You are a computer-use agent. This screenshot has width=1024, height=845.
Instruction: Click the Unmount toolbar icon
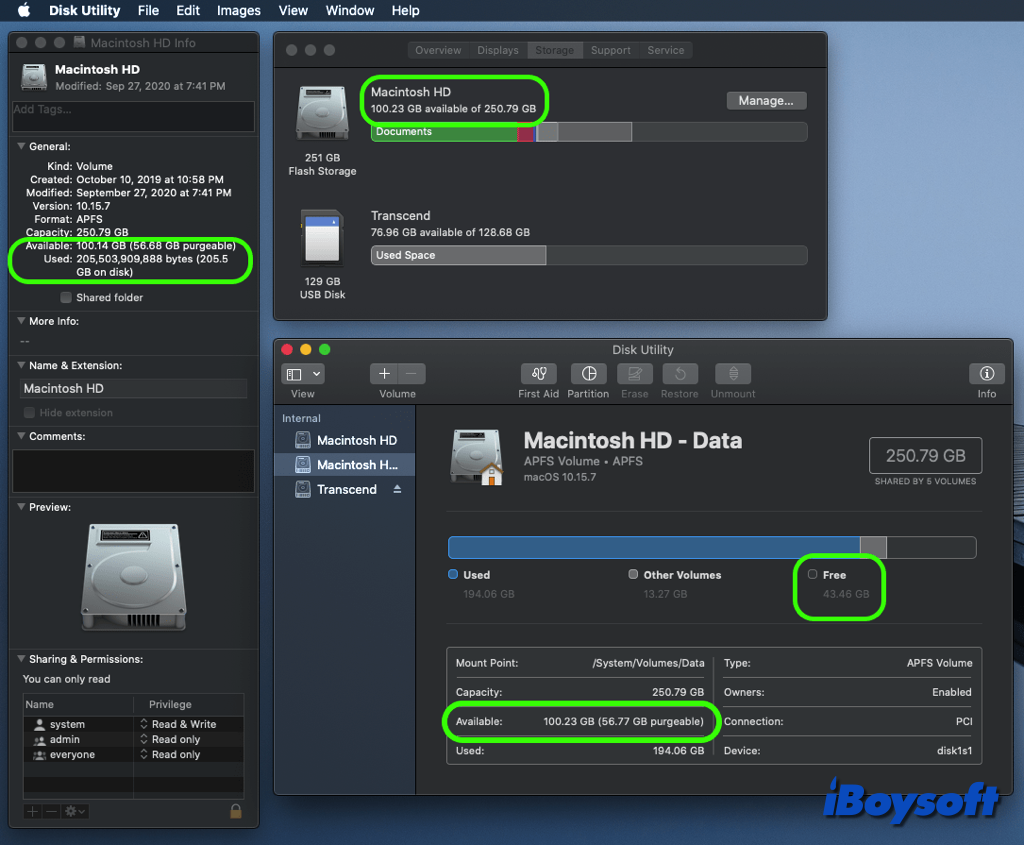(733, 374)
